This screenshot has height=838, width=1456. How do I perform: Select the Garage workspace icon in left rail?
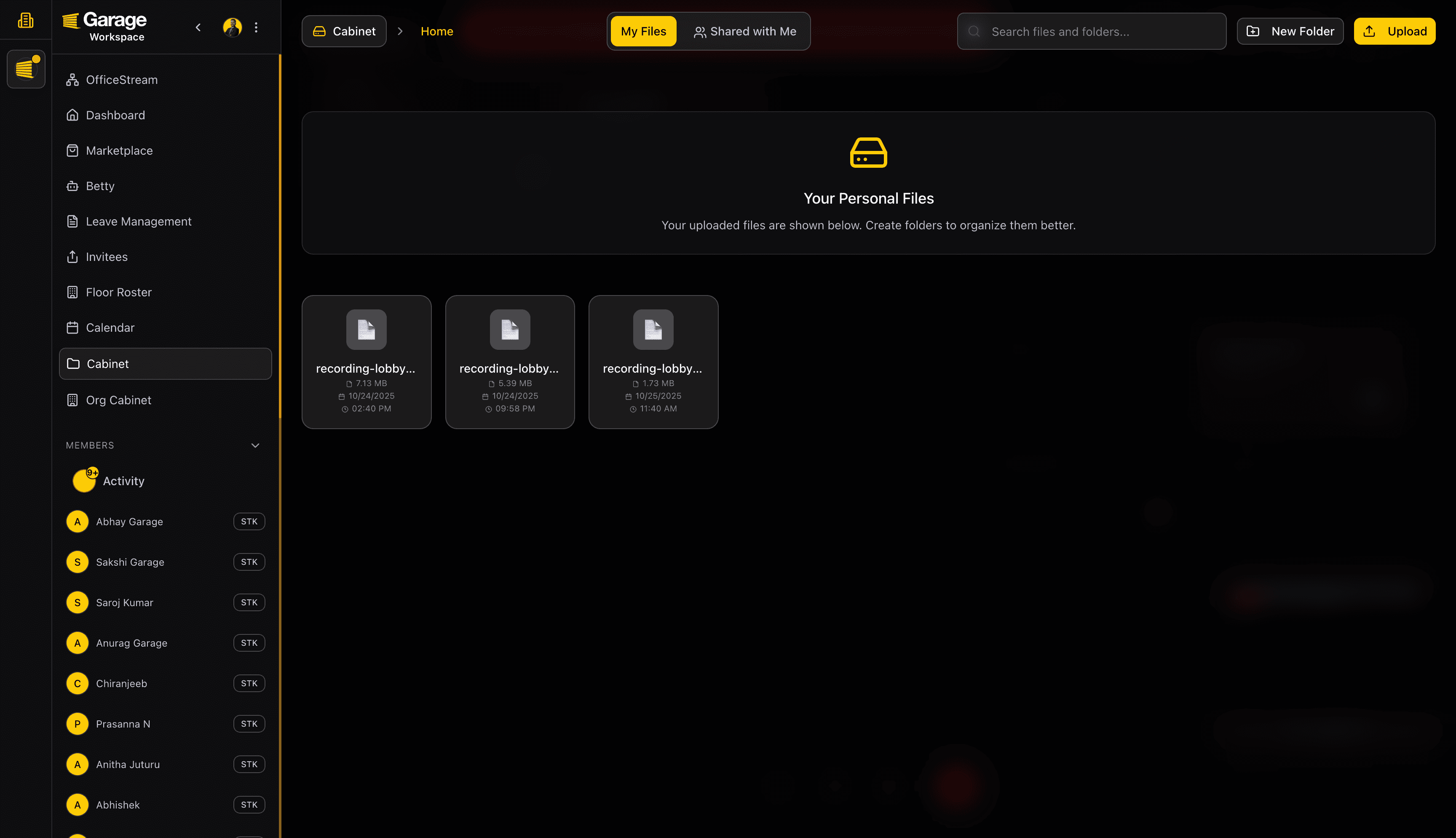(26, 69)
